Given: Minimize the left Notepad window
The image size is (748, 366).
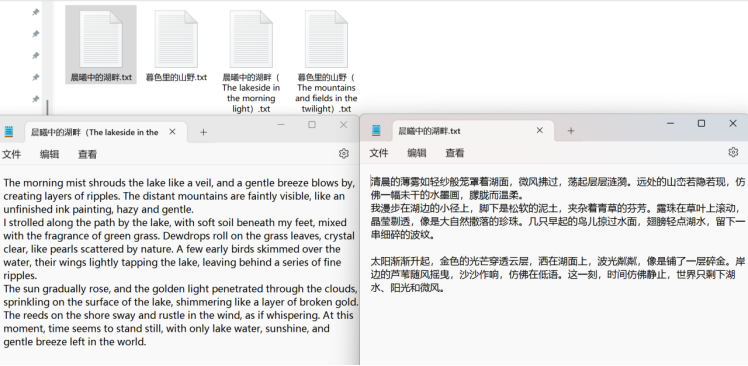Looking at the screenshot, I should 281,125.
